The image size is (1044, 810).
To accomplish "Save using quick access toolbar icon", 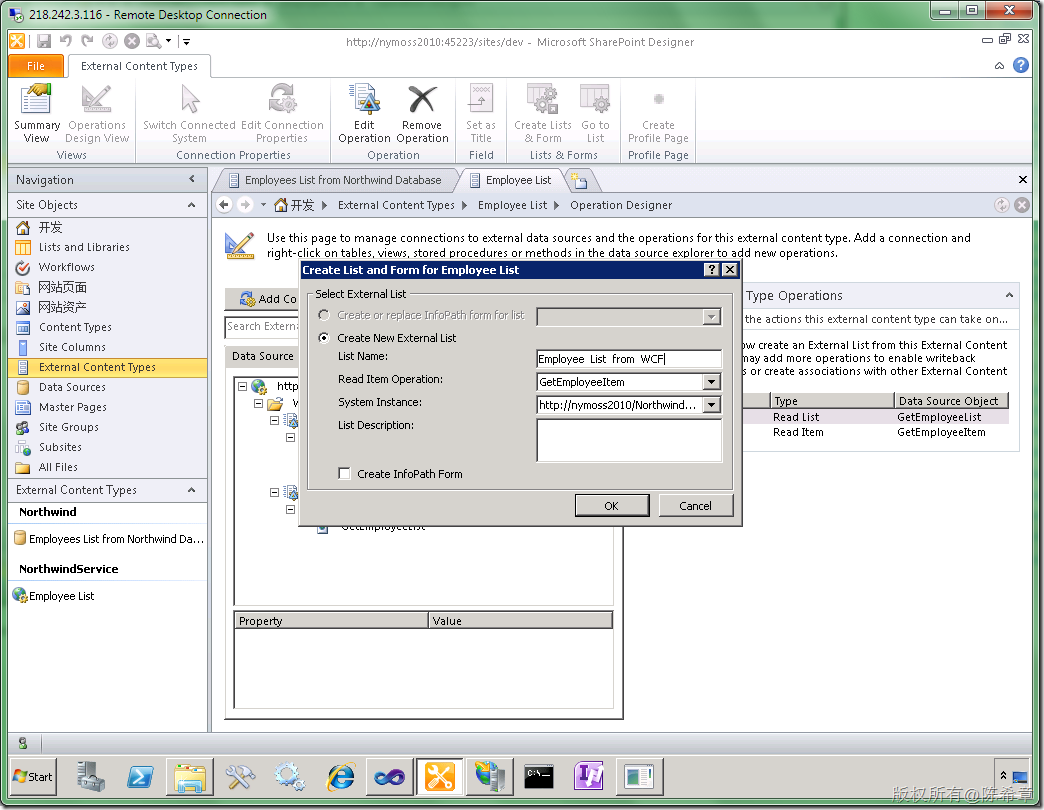I will (x=44, y=41).
